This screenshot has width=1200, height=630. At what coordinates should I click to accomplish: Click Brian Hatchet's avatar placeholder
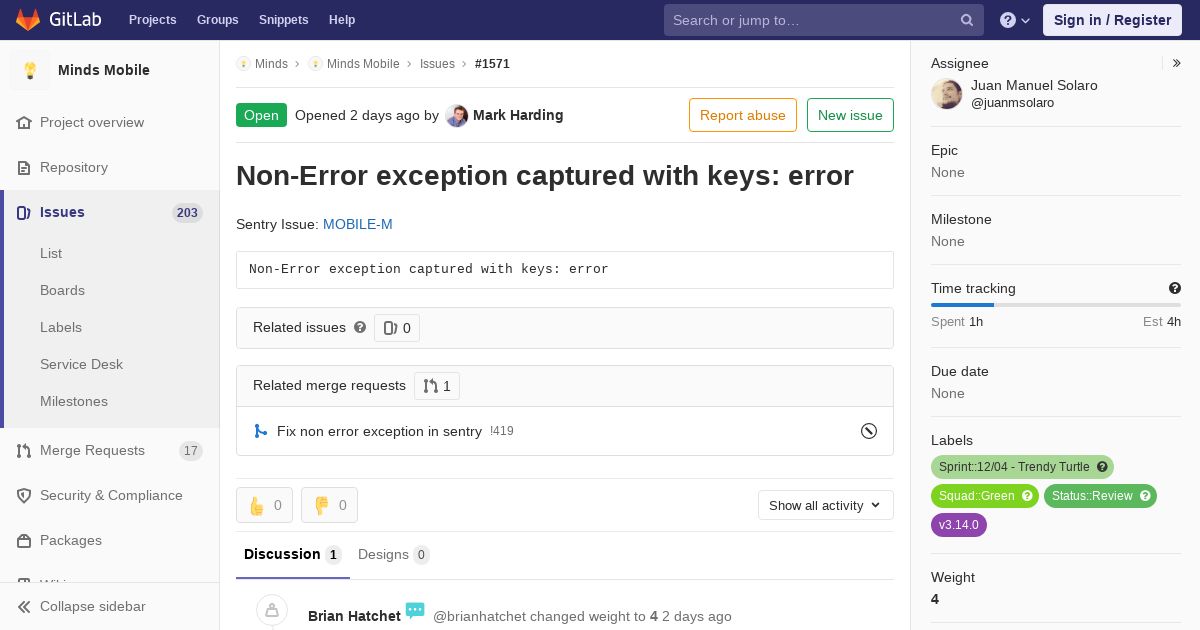point(272,611)
